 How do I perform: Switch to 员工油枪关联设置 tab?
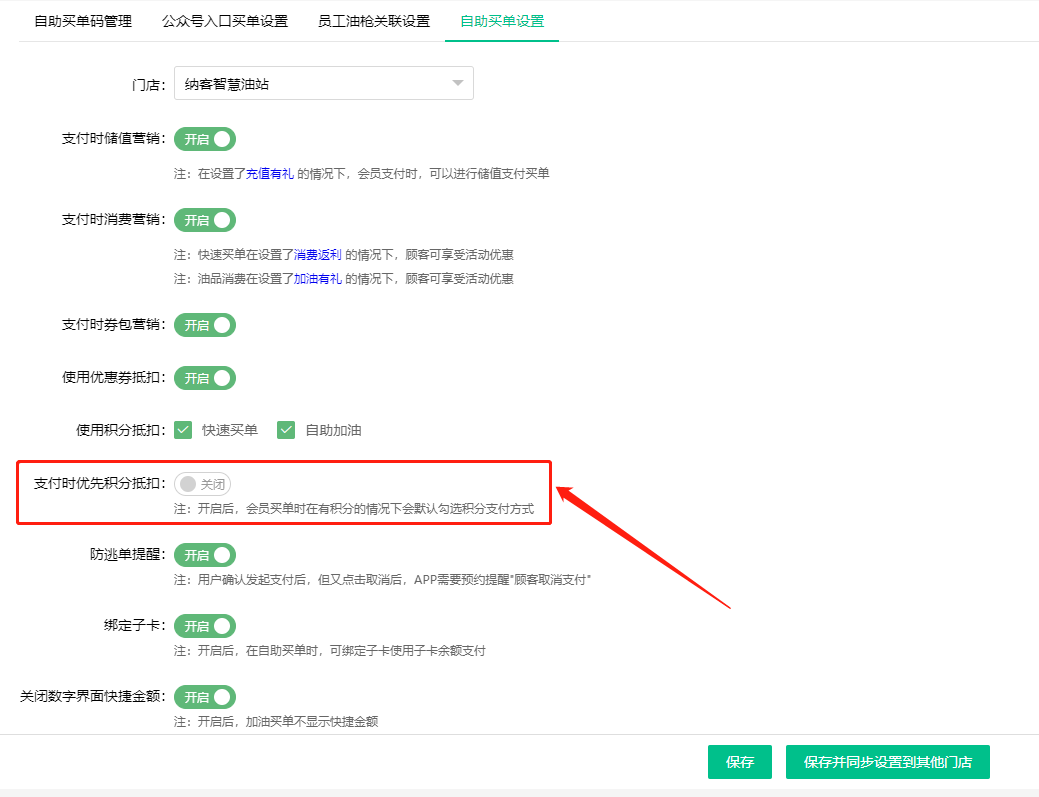click(x=371, y=19)
